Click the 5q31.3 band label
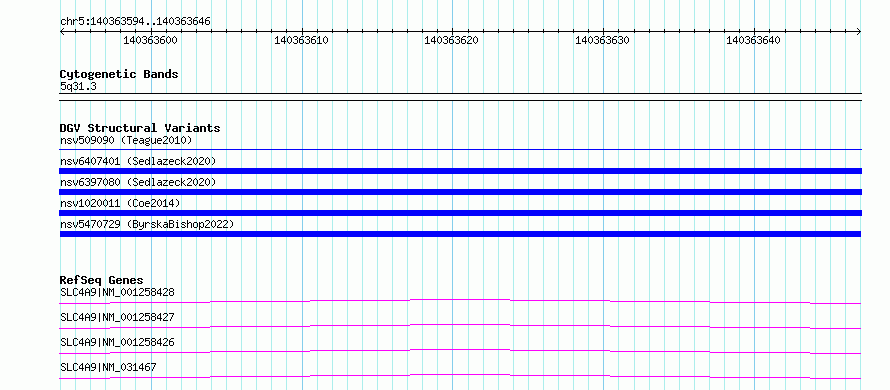Screen dimensions: 890x390 pyautogui.click(x=78, y=86)
